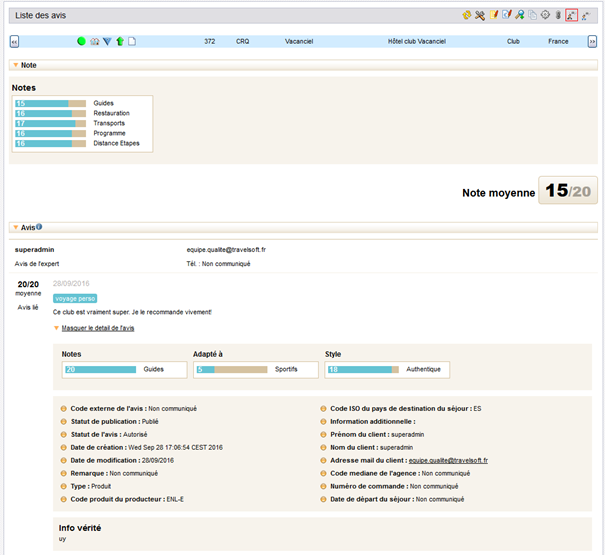Viewport: 605px width, 555px height.
Task: Collapse the Avis section
Action: coord(15,227)
